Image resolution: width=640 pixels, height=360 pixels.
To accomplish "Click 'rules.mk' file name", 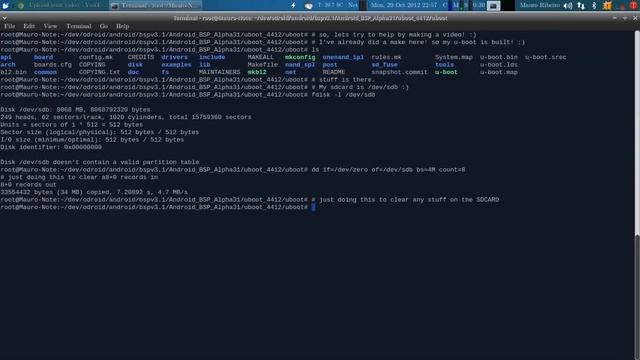I will tap(387, 57).
